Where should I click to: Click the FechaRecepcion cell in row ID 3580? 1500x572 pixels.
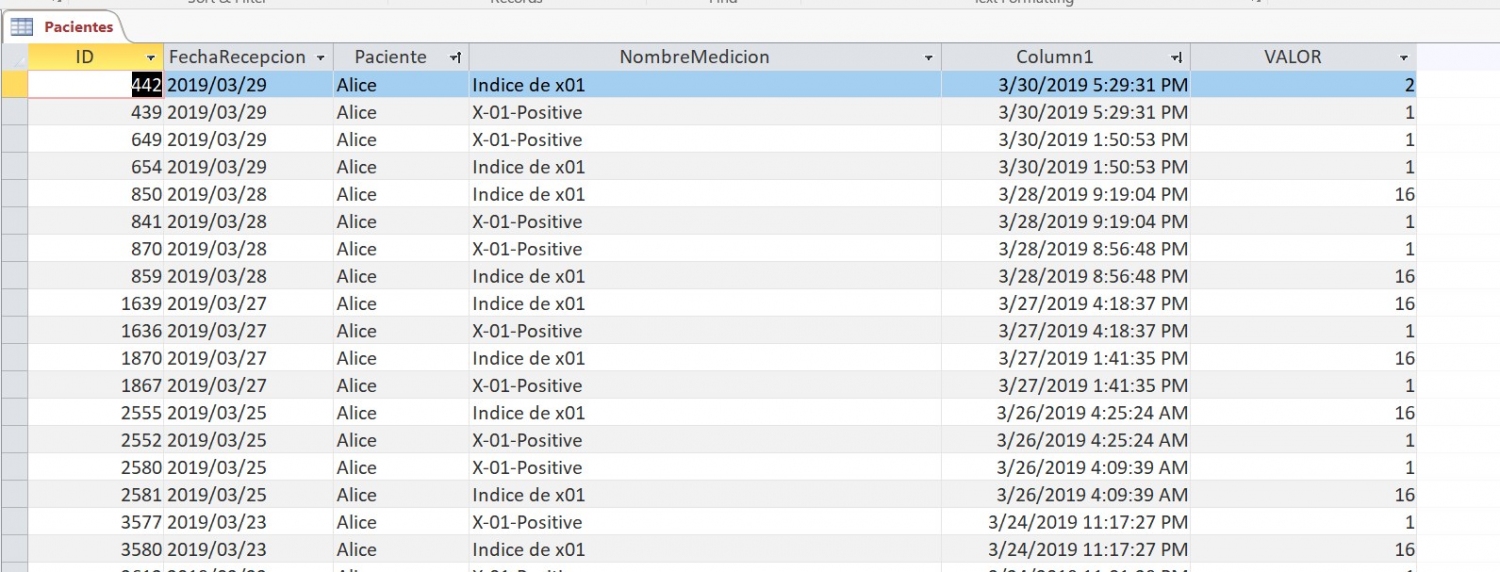[x=248, y=549]
